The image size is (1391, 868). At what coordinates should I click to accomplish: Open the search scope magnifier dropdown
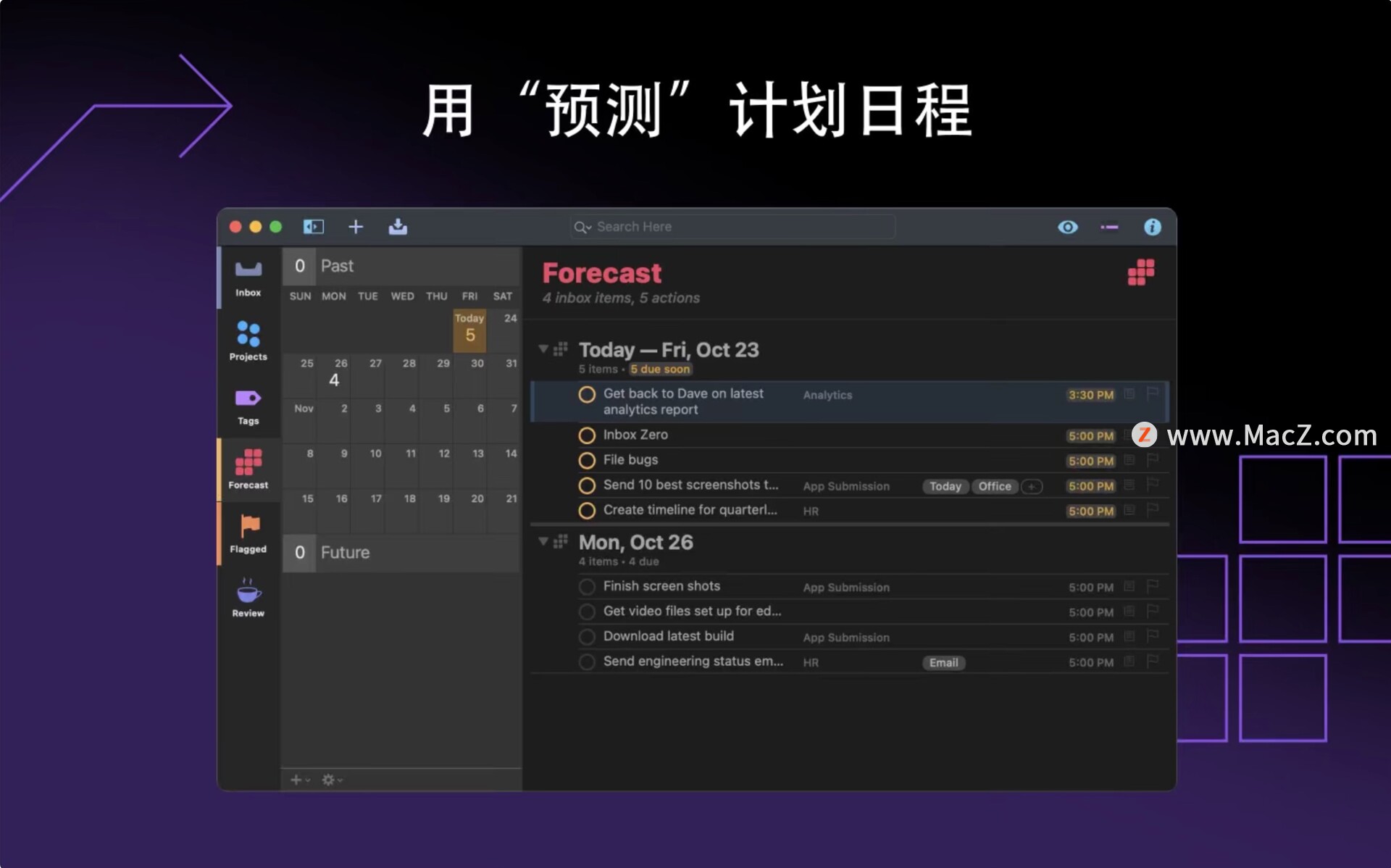click(582, 228)
